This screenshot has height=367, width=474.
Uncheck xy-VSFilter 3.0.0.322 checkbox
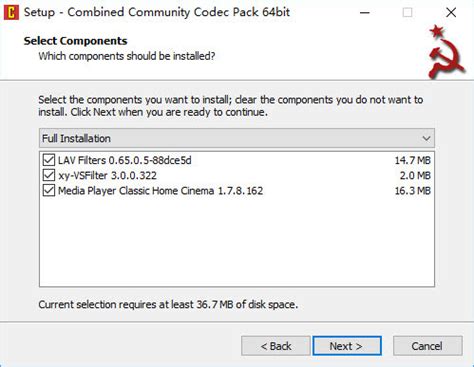pyautogui.click(x=49, y=175)
